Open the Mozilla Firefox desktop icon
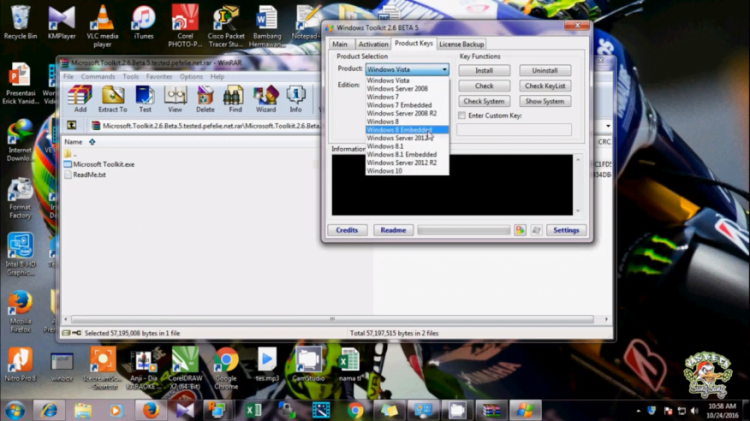Screen dimensions: 750x421 pos(20,312)
